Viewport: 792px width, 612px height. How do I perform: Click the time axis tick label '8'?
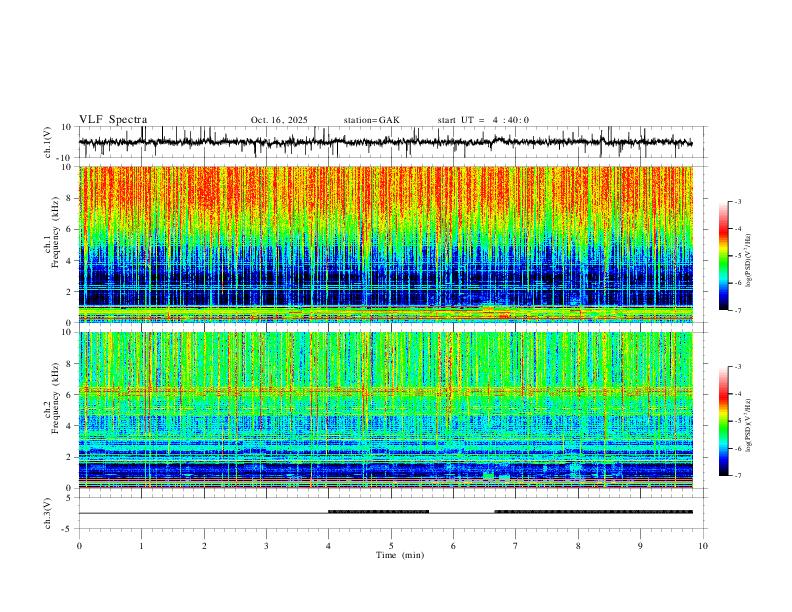pyautogui.click(x=578, y=546)
